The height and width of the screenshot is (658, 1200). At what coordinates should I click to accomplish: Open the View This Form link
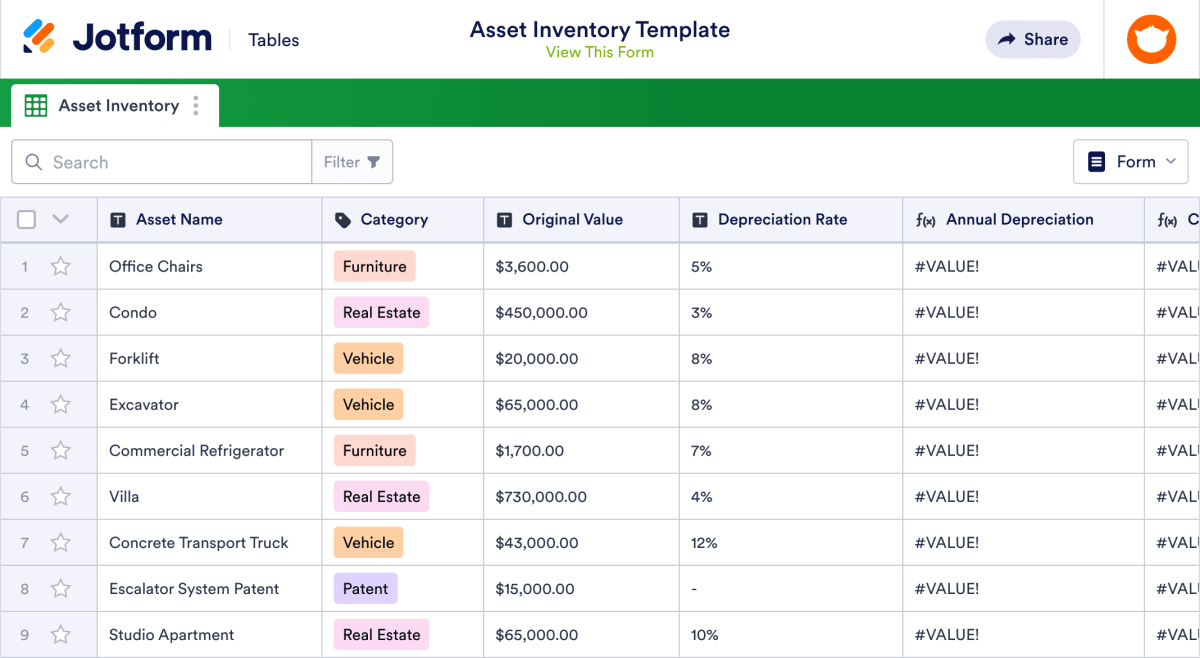[x=599, y=52]
